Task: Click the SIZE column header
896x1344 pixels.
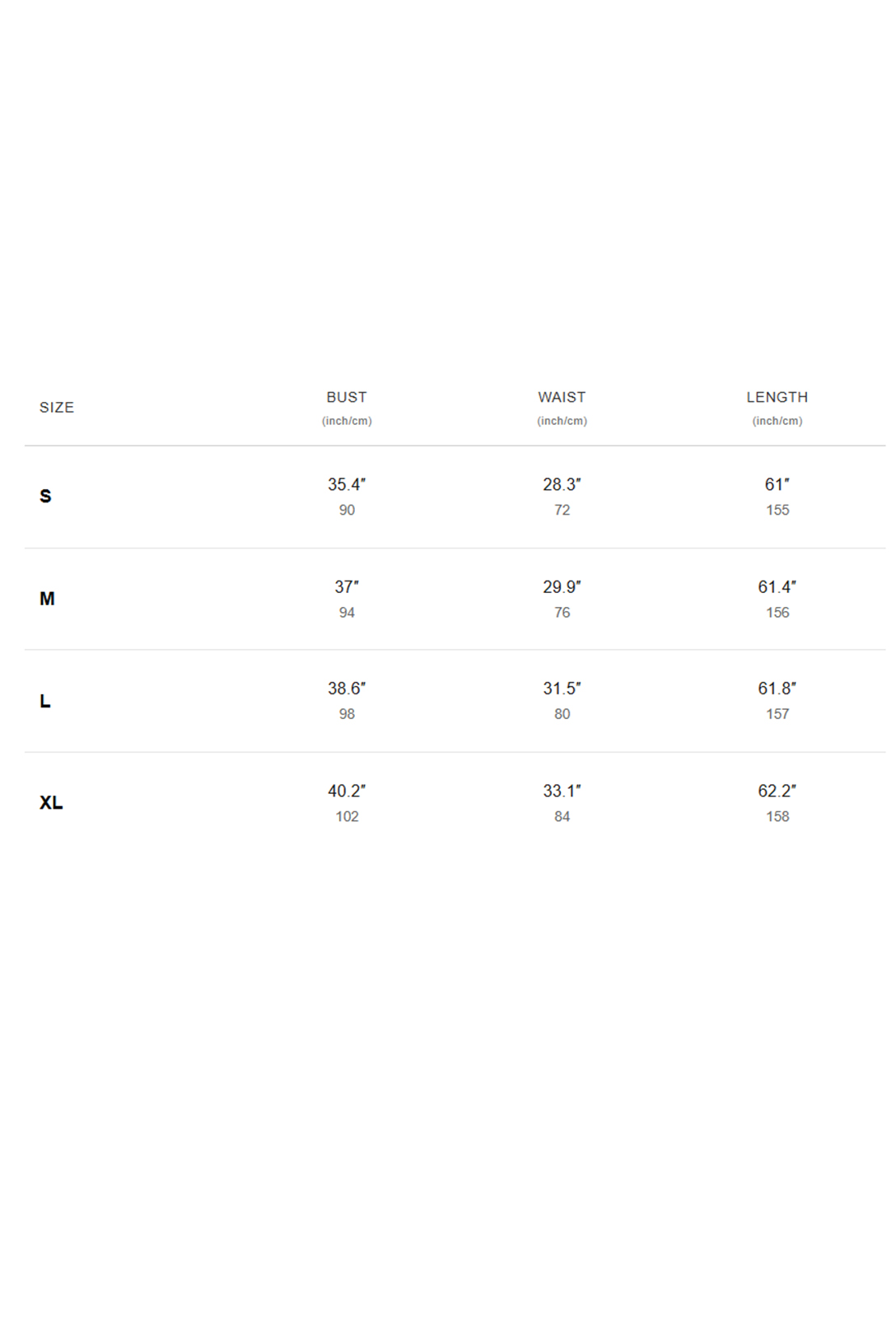Action: (57, 408)
